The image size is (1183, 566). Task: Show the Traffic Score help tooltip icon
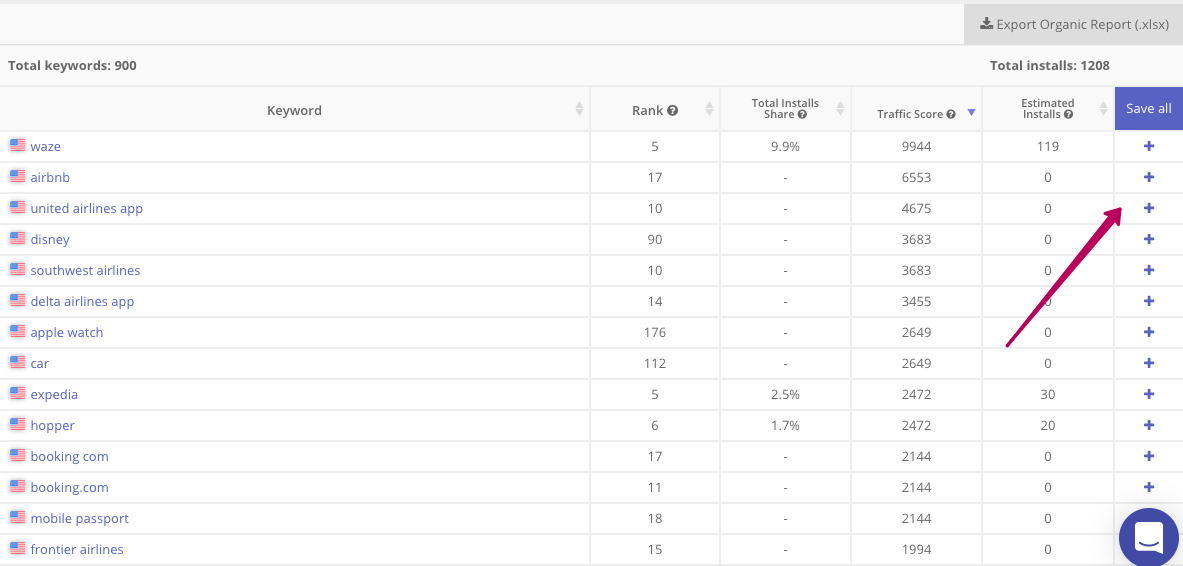(x=951, y=115)
